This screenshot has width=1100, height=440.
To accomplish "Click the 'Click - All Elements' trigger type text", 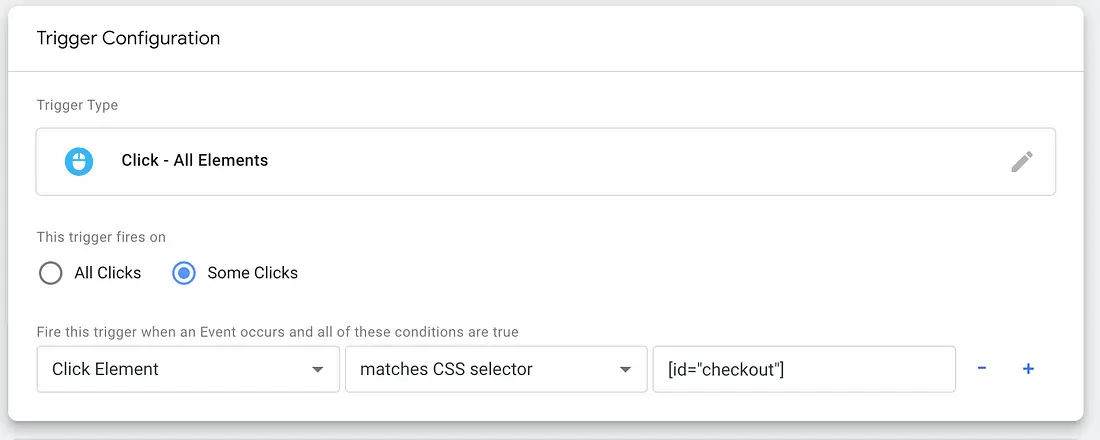I will click(194, 161).
